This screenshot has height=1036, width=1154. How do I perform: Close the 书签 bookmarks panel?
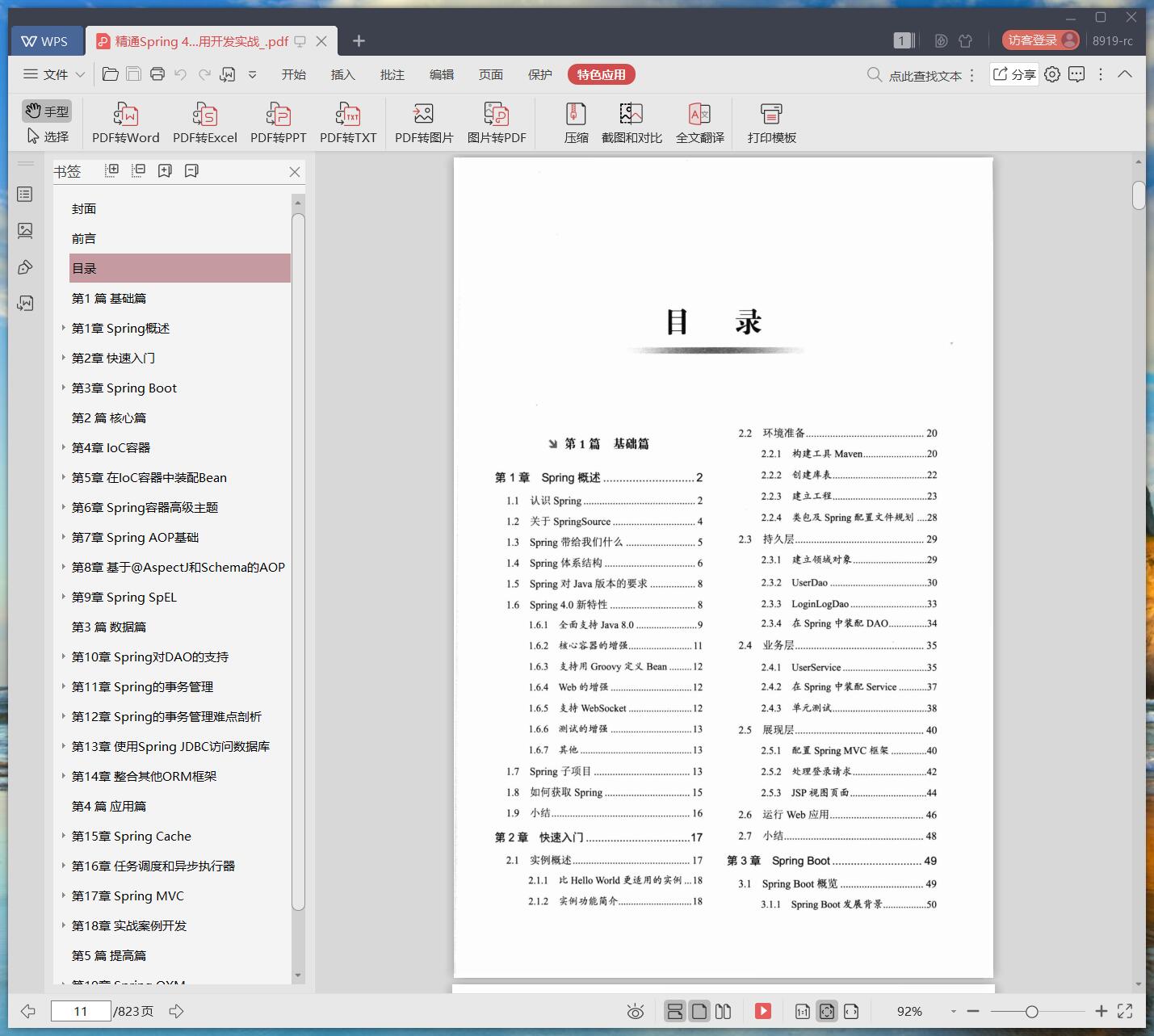point(295,171)
